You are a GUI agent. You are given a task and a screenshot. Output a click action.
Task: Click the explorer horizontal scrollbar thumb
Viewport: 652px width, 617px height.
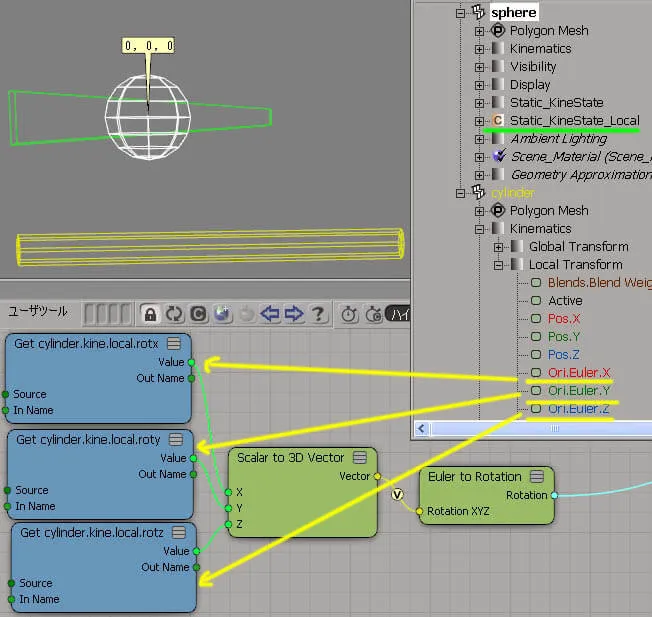pyautogui.click(x=555, y=428)
